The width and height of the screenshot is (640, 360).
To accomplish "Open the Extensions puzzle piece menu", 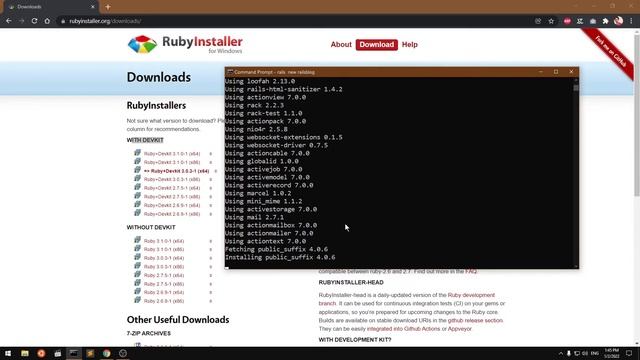I will [606, 21].
